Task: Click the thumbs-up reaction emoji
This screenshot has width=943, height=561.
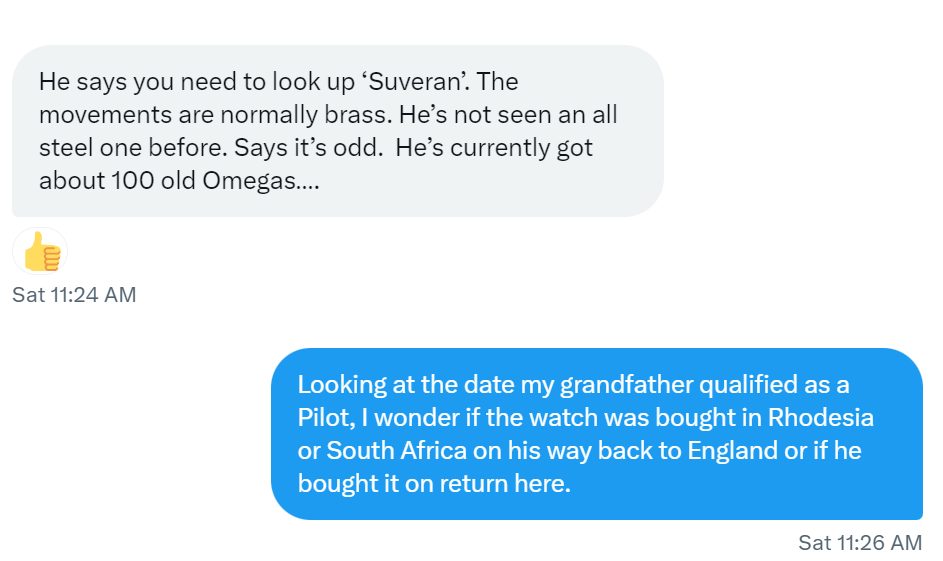Action: coord(41,253)
